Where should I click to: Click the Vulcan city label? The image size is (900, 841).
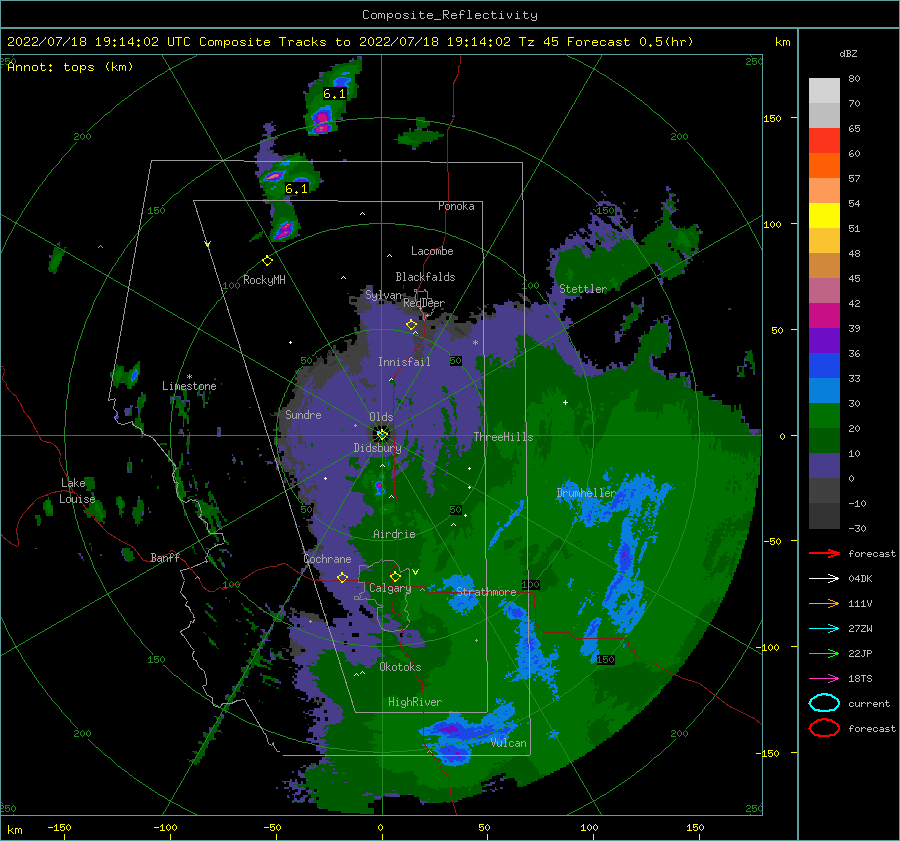tap(509, 743)
